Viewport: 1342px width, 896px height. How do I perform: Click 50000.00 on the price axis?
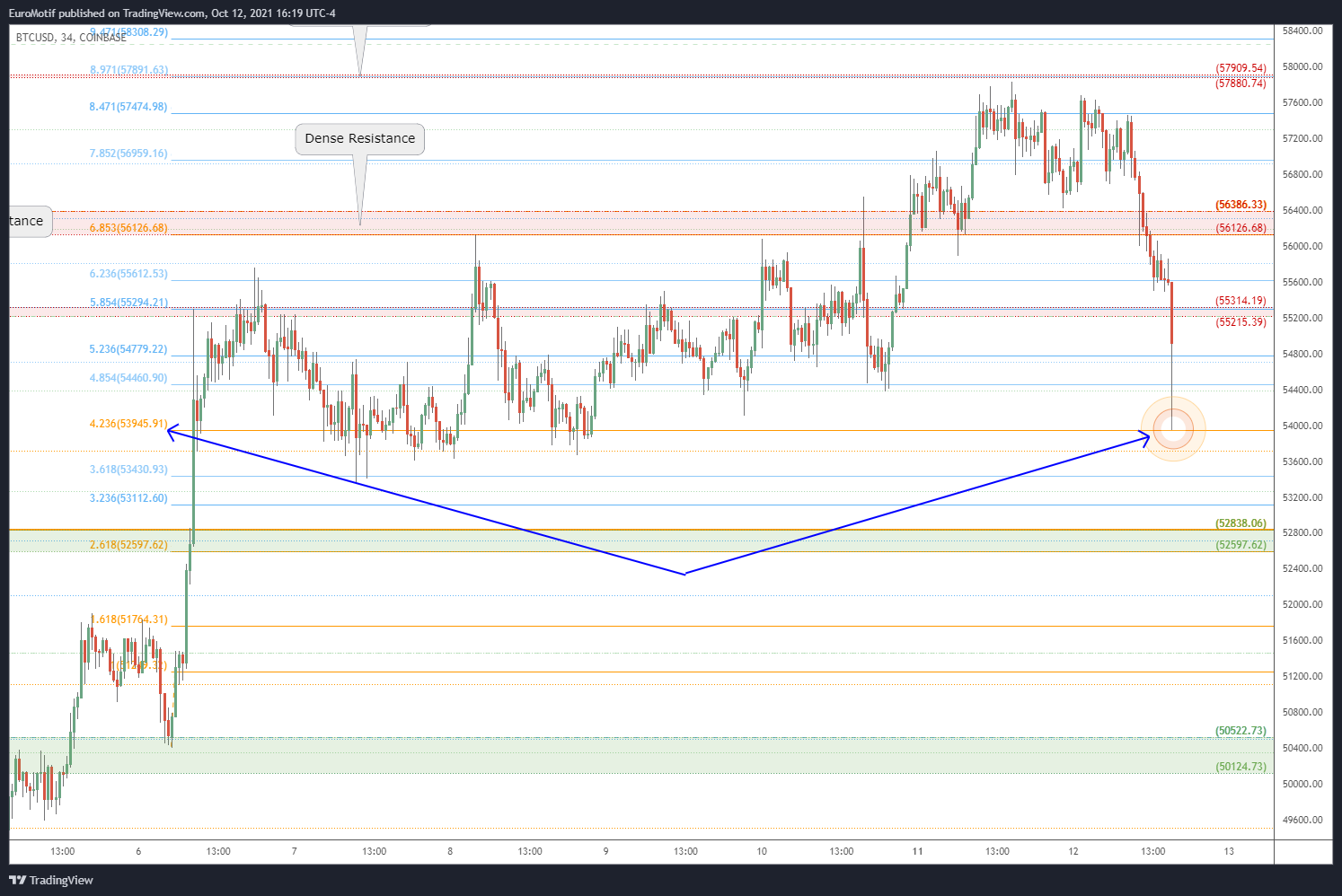pos(1302,784)
